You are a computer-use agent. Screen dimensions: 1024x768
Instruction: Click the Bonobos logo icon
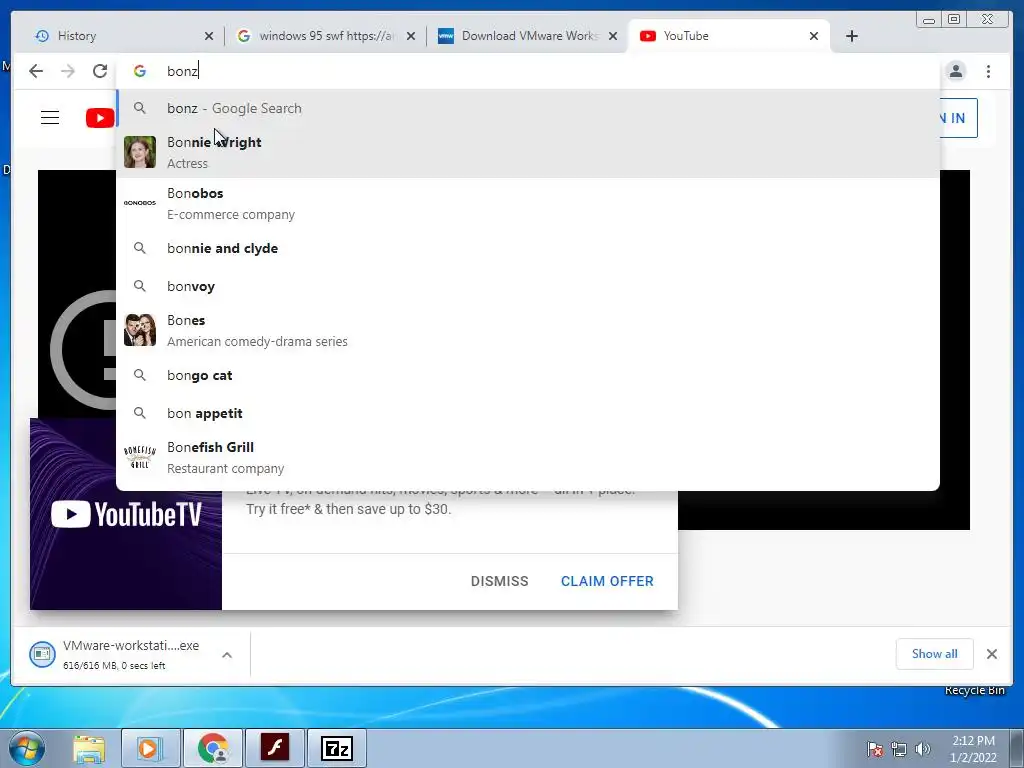point(140,203)
